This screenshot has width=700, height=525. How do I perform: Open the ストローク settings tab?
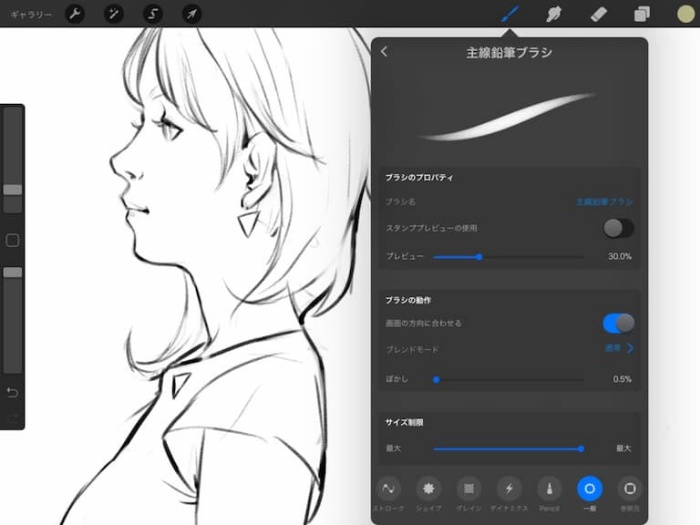point(388,494)
